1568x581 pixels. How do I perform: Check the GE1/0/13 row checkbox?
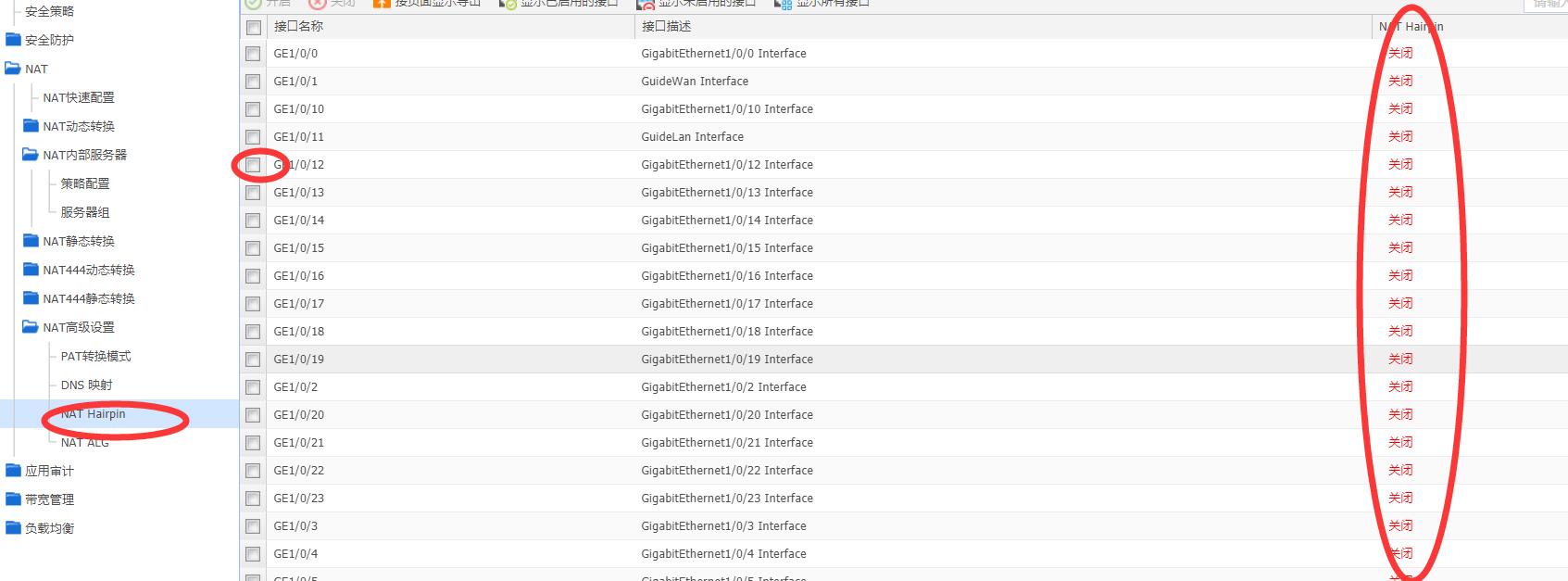253,193
